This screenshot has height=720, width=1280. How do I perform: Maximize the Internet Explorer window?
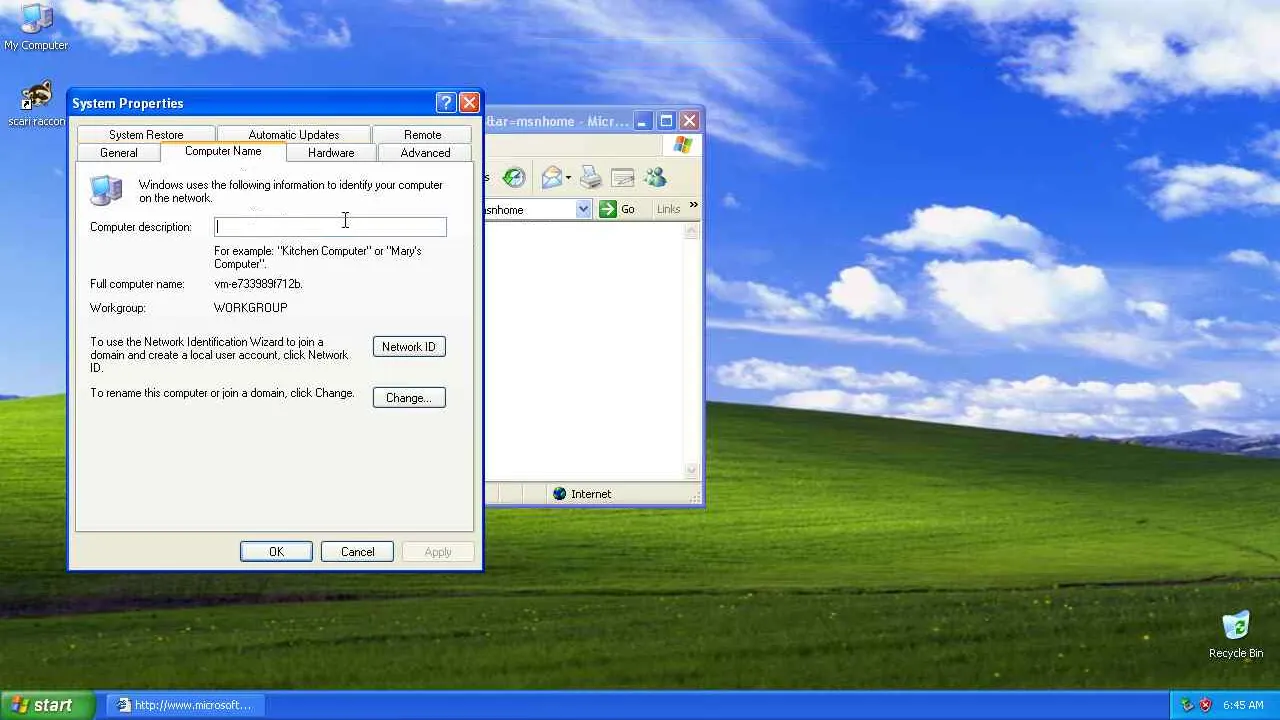[666, 121]
